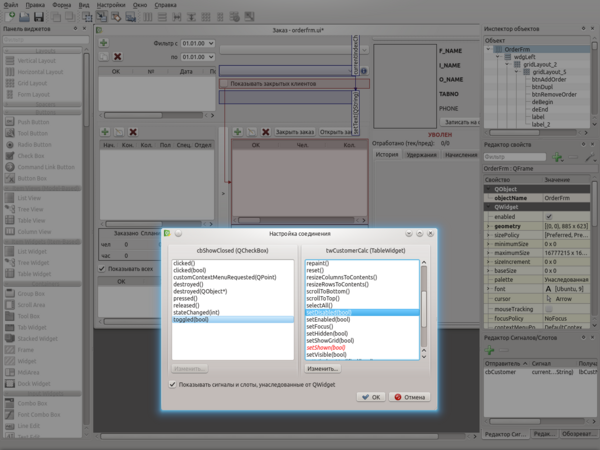
Task: Open the Справка menu
Action: [167, 5]
